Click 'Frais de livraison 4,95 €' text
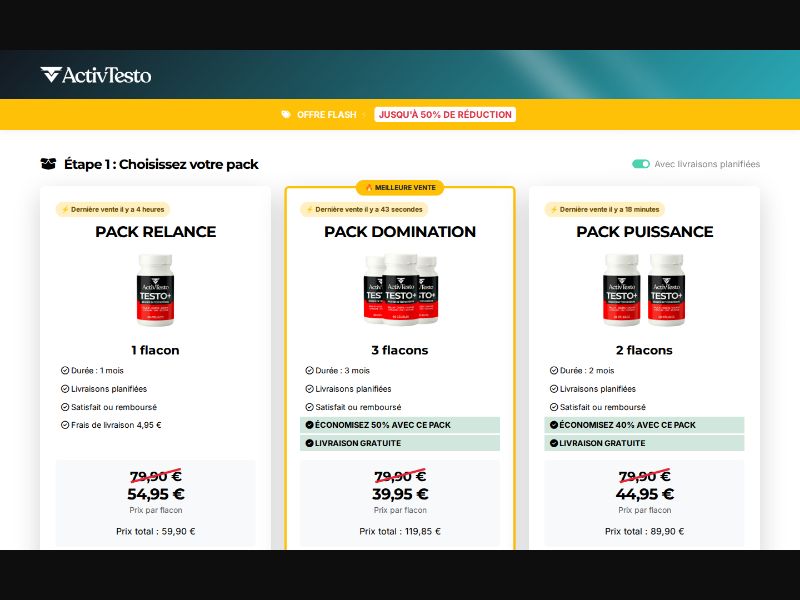This screenshot has width=800, height=600. 116,425
